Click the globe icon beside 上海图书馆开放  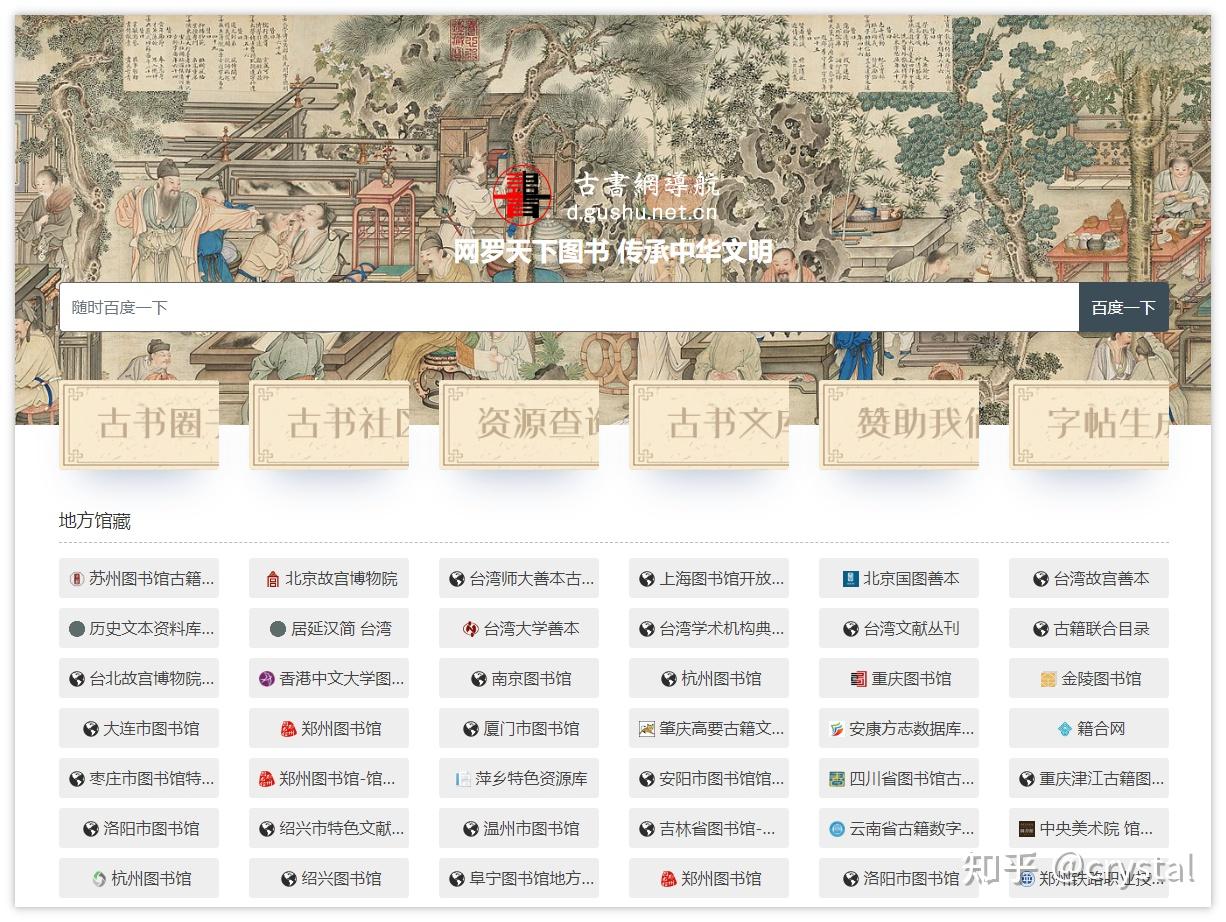click(x=647, y=579)
